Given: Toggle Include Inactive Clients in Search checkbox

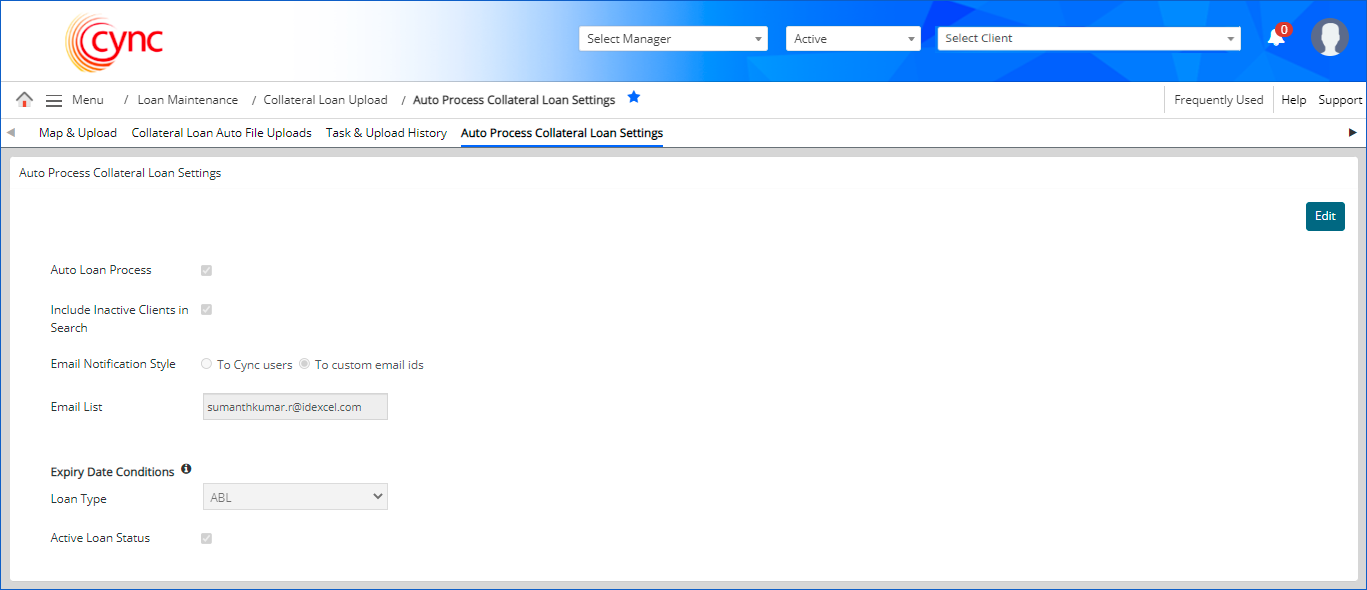Looking at the screenshot, I should pos(207,310).
